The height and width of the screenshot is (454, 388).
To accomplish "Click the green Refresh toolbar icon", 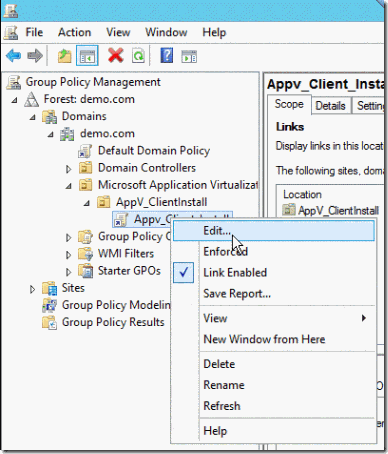I will (x=138, y=56).
